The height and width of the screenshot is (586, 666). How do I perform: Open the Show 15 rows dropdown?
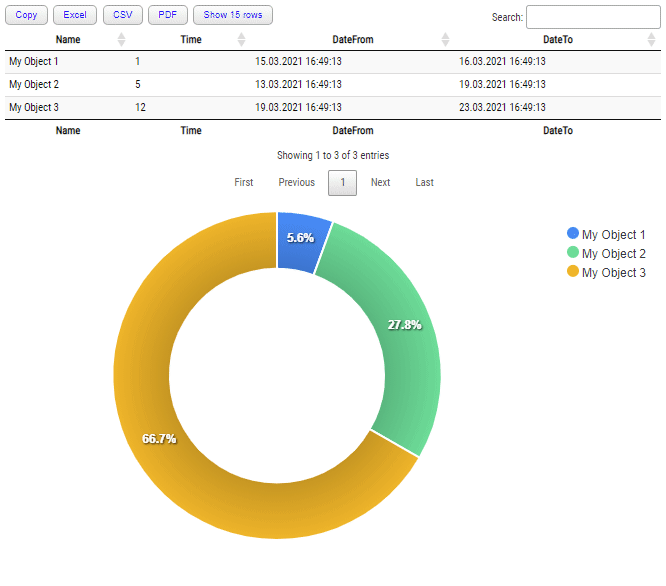click(233, 15)
